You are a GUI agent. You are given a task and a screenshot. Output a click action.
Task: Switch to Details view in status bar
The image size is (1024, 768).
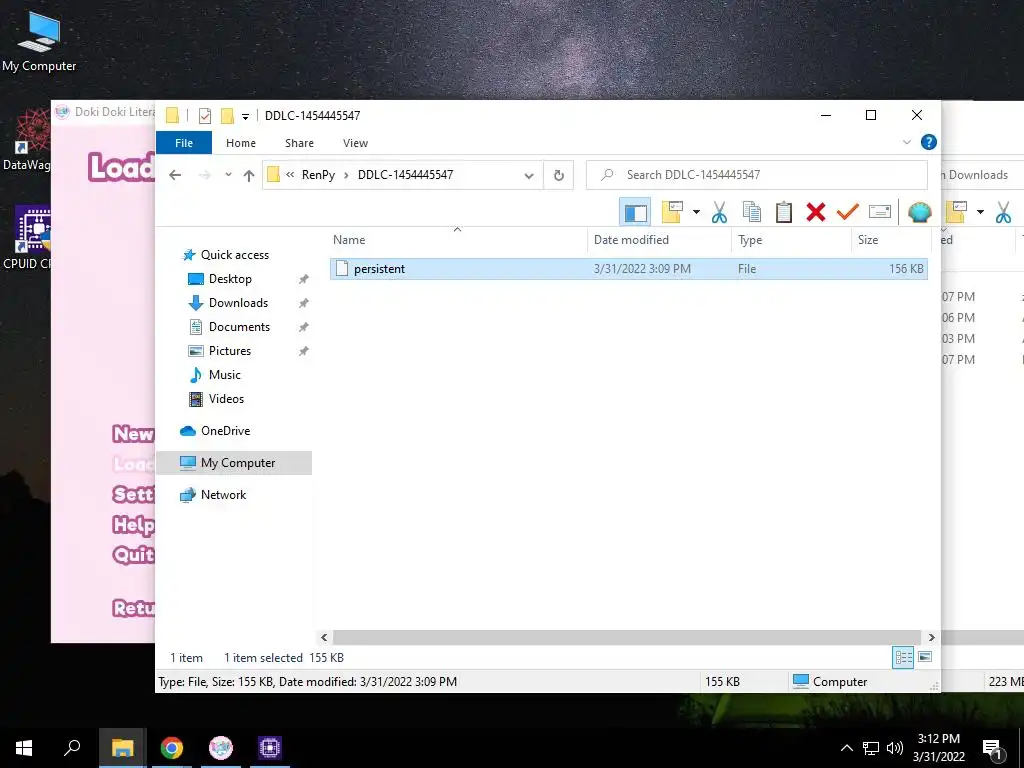click(x=903, y=658)
